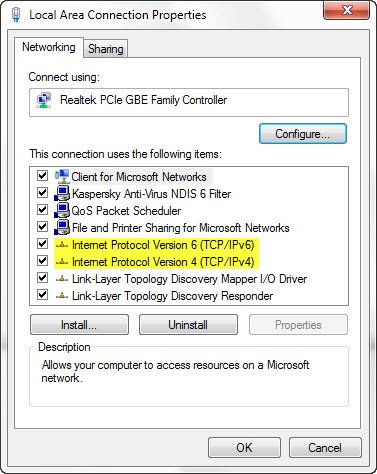The image size is (377, 474).
Task: Click the Link-Layer Topology Discovery Responder icon
Action: coord(62,296)
